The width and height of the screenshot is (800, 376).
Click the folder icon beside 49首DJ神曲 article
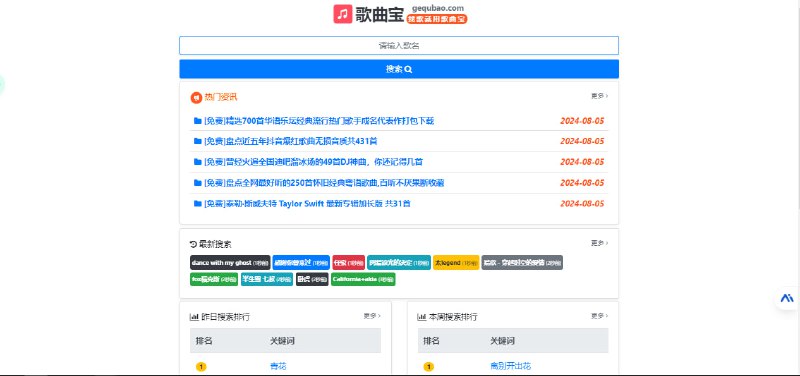tap(197, 162)
